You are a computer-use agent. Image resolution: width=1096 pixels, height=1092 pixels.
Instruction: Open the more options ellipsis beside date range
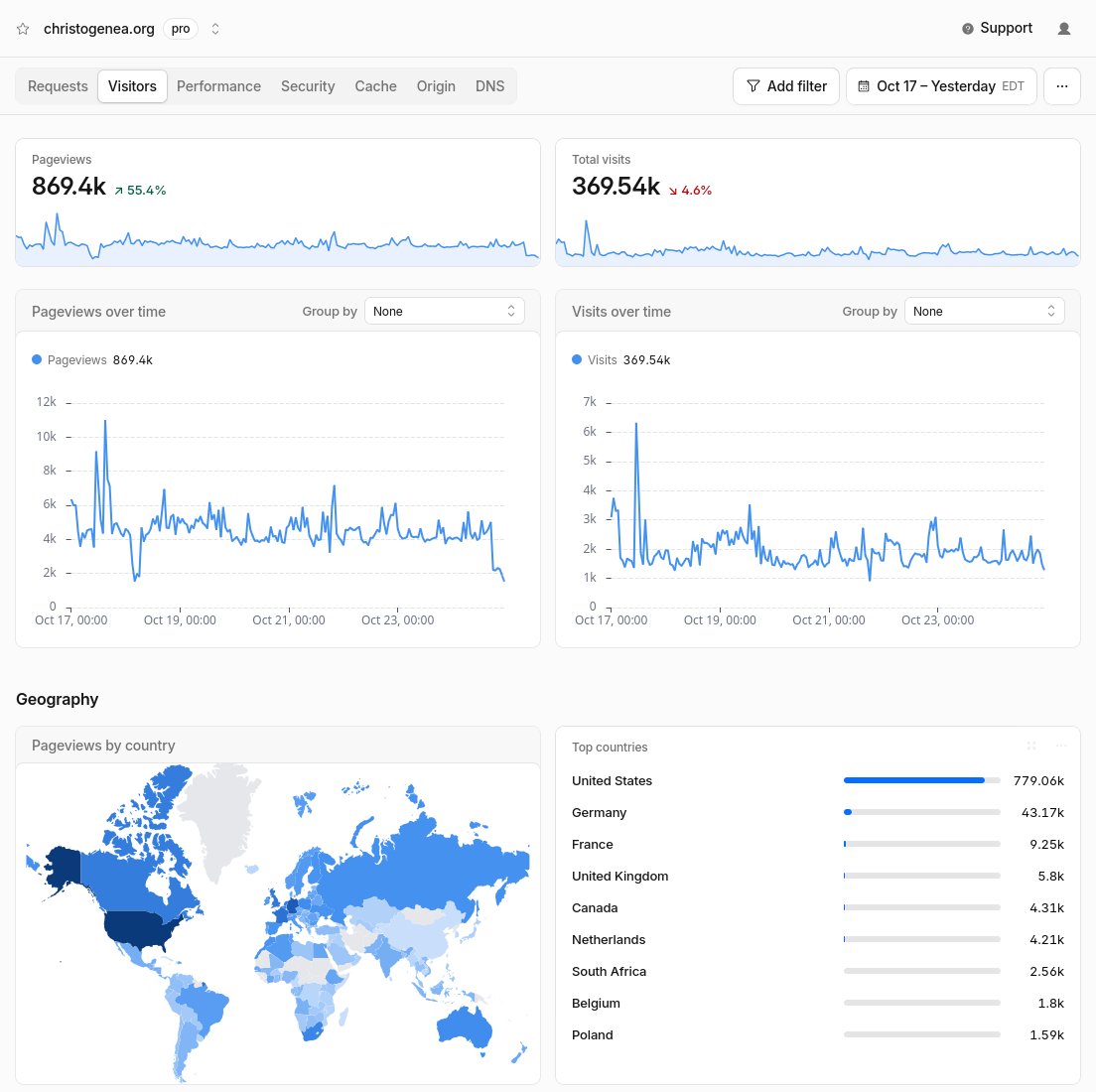[x=1062, y=86]
